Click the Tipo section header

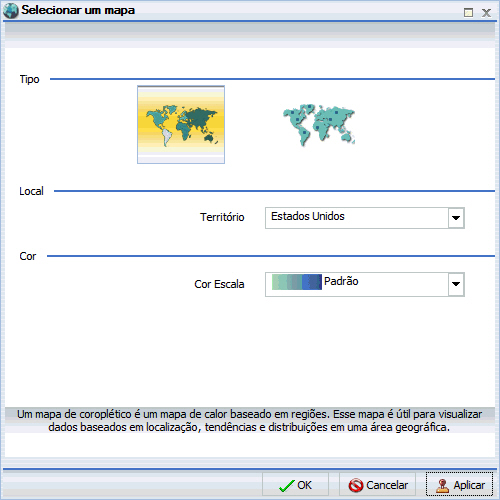click(x=29, y=80)
